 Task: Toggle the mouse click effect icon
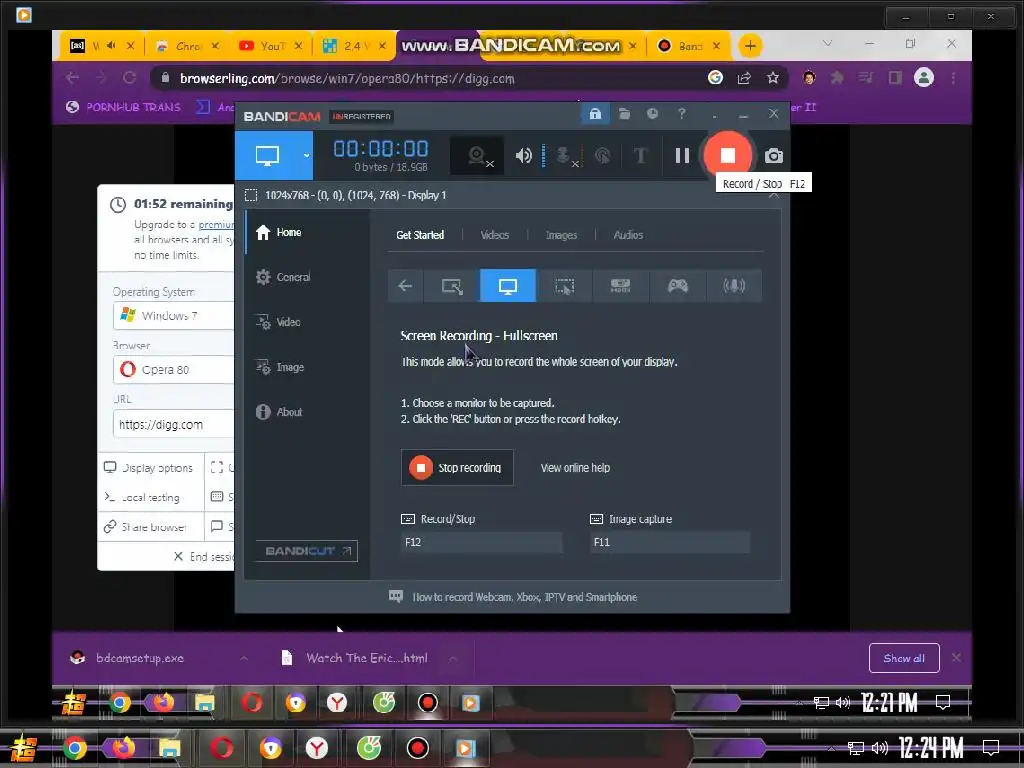point(603,155)
